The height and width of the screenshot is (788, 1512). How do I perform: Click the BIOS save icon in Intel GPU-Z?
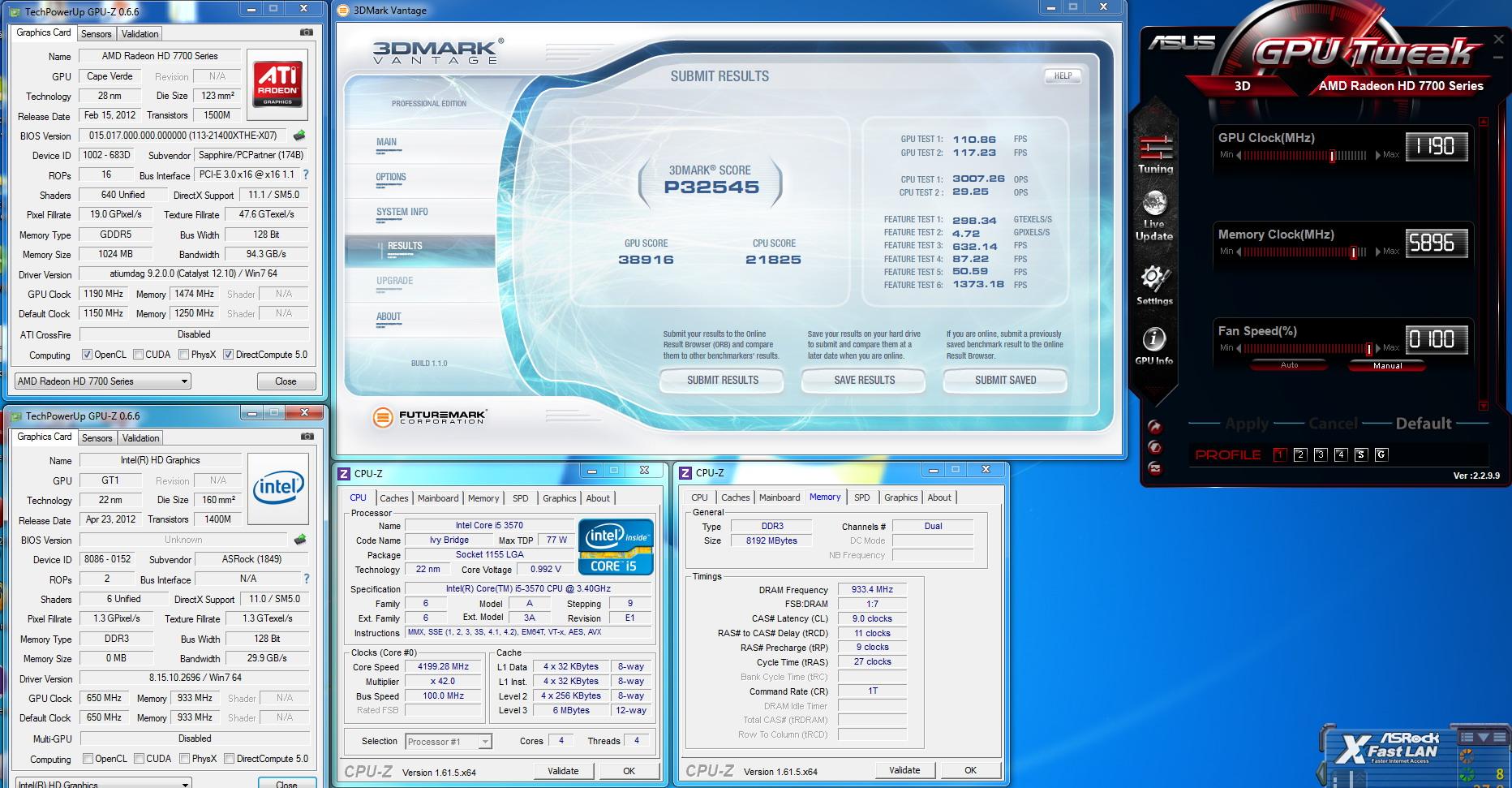click(300, 540)
